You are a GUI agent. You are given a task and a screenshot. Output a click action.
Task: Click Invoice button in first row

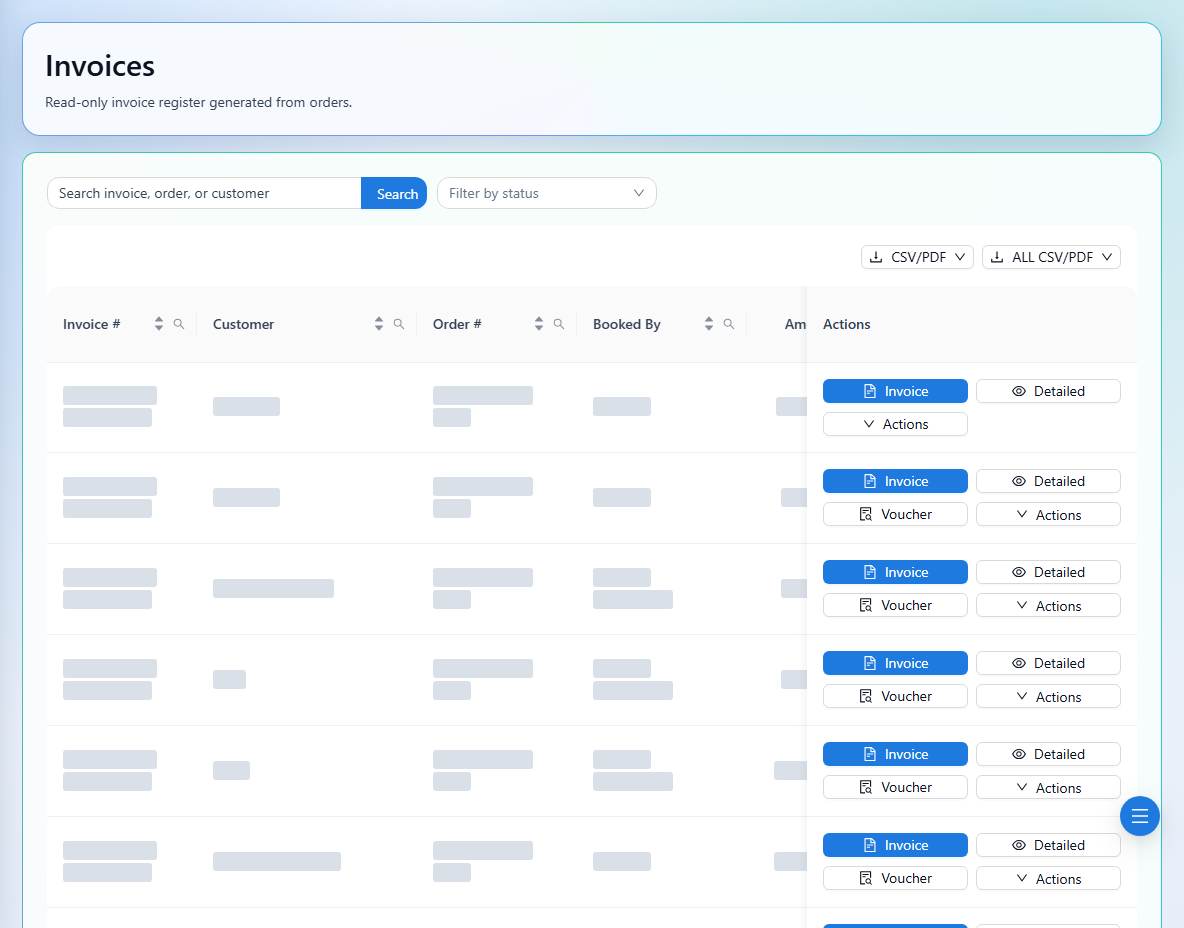click(x=895, y=391)
